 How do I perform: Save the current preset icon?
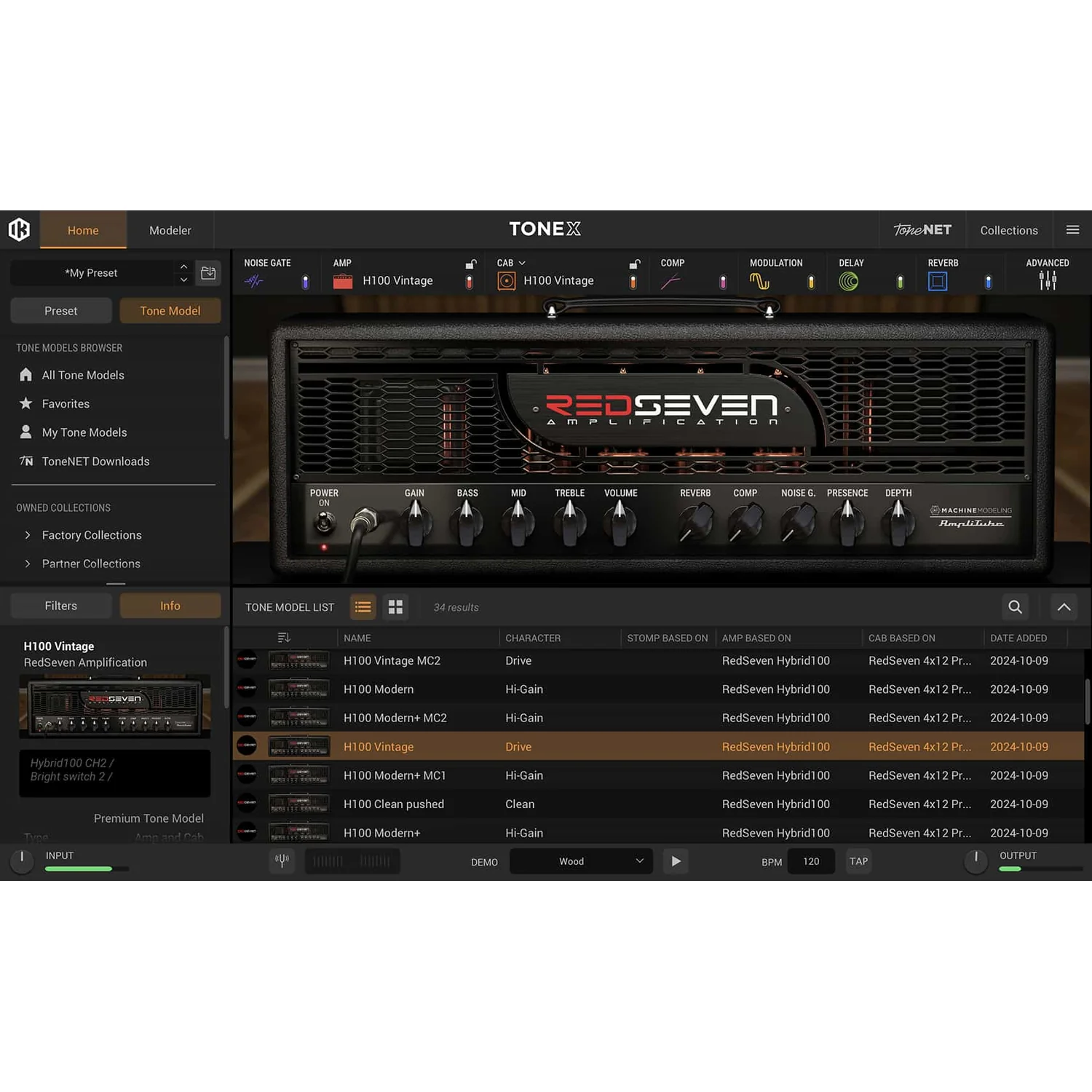(208, 273)
